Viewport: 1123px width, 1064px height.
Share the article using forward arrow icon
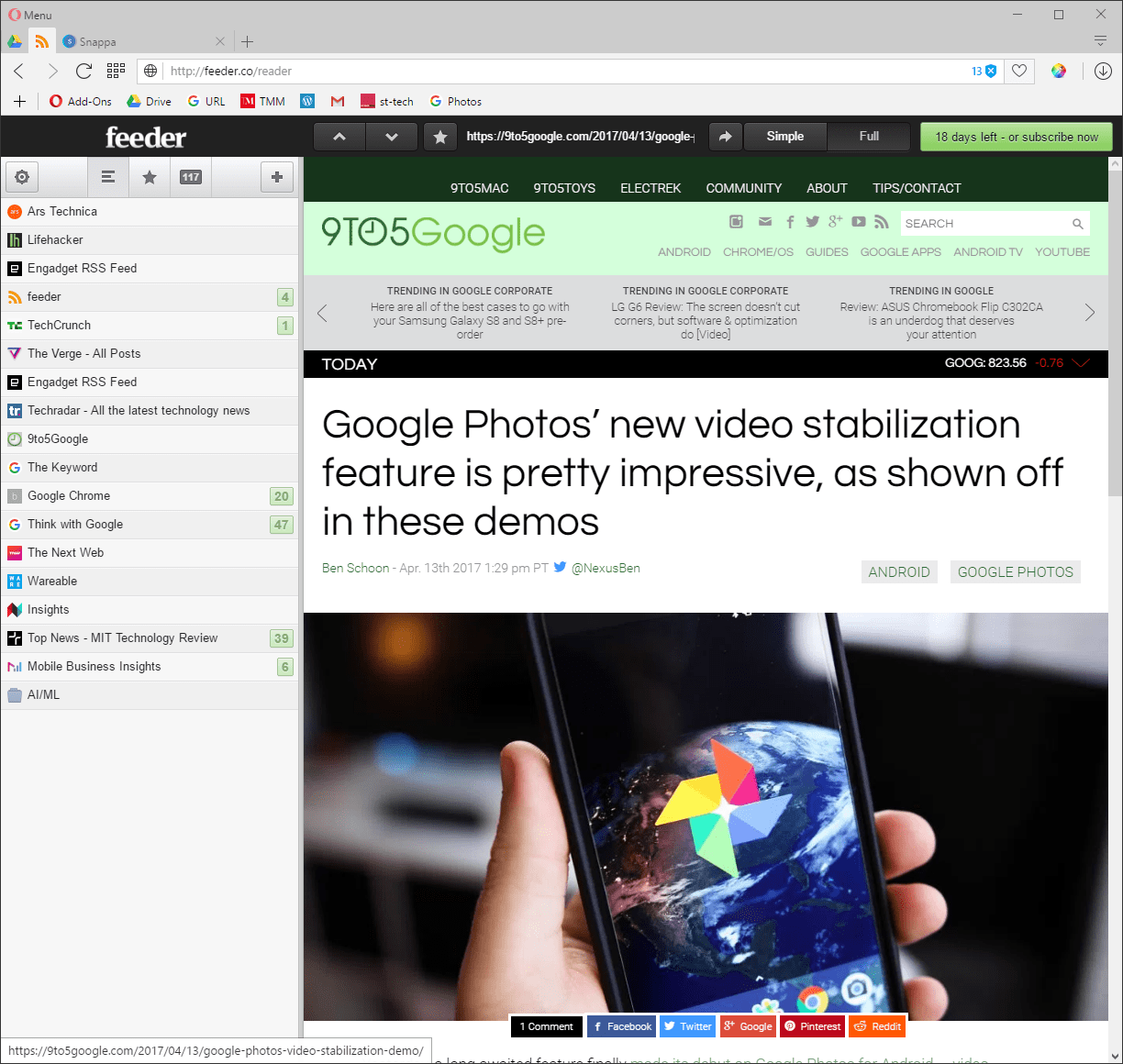tap(725, 137)
